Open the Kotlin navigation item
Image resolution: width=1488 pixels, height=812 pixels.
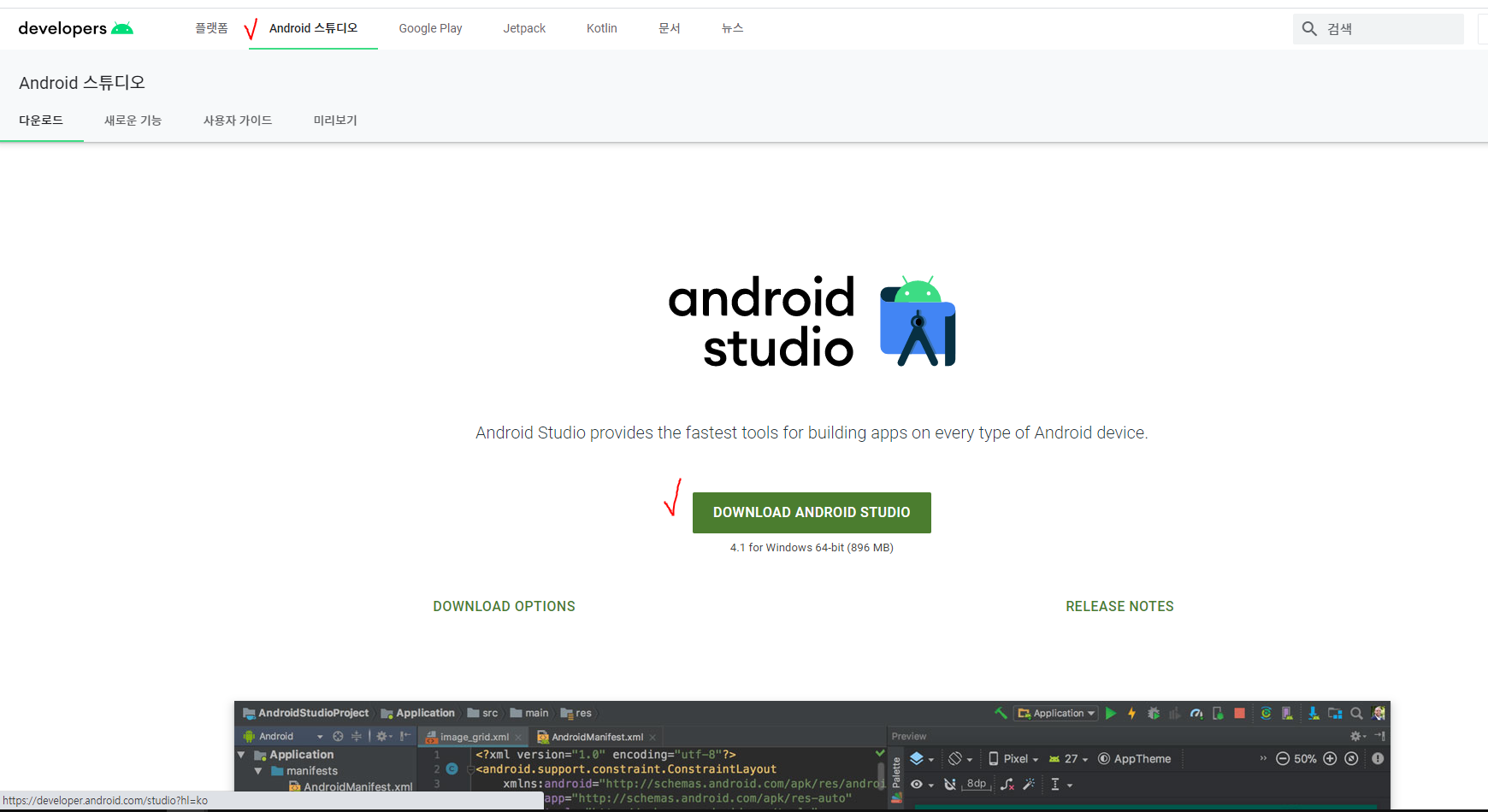pyautogui.click(x=601, y=28)
